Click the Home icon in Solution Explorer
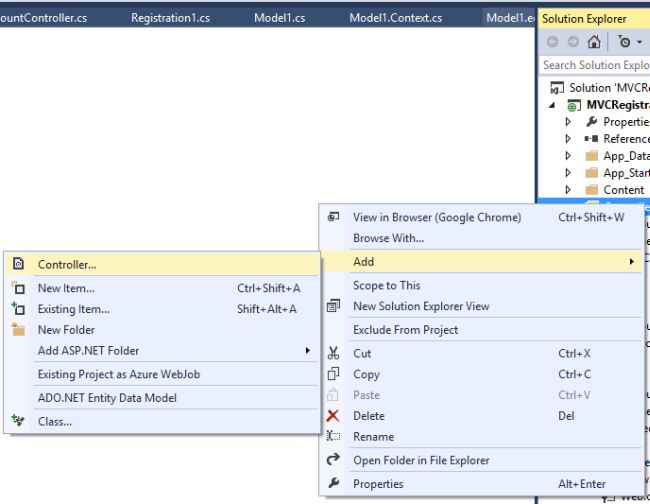Screen dimensions: 650x504 [x=594, y=42]
